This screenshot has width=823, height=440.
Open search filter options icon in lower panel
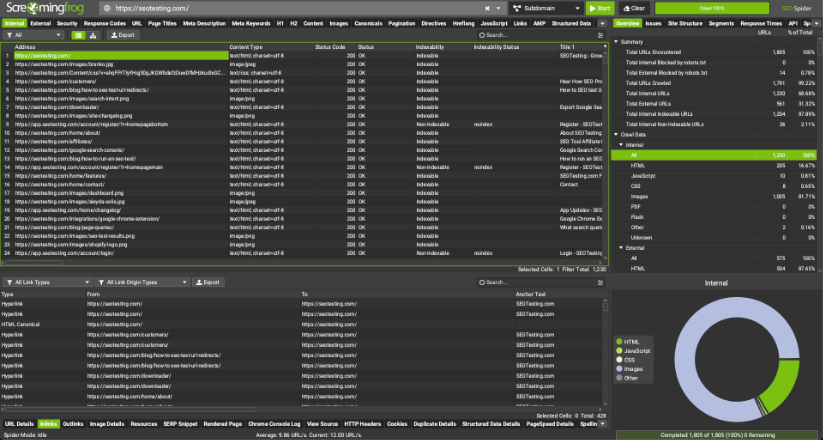tap(602, 283)
